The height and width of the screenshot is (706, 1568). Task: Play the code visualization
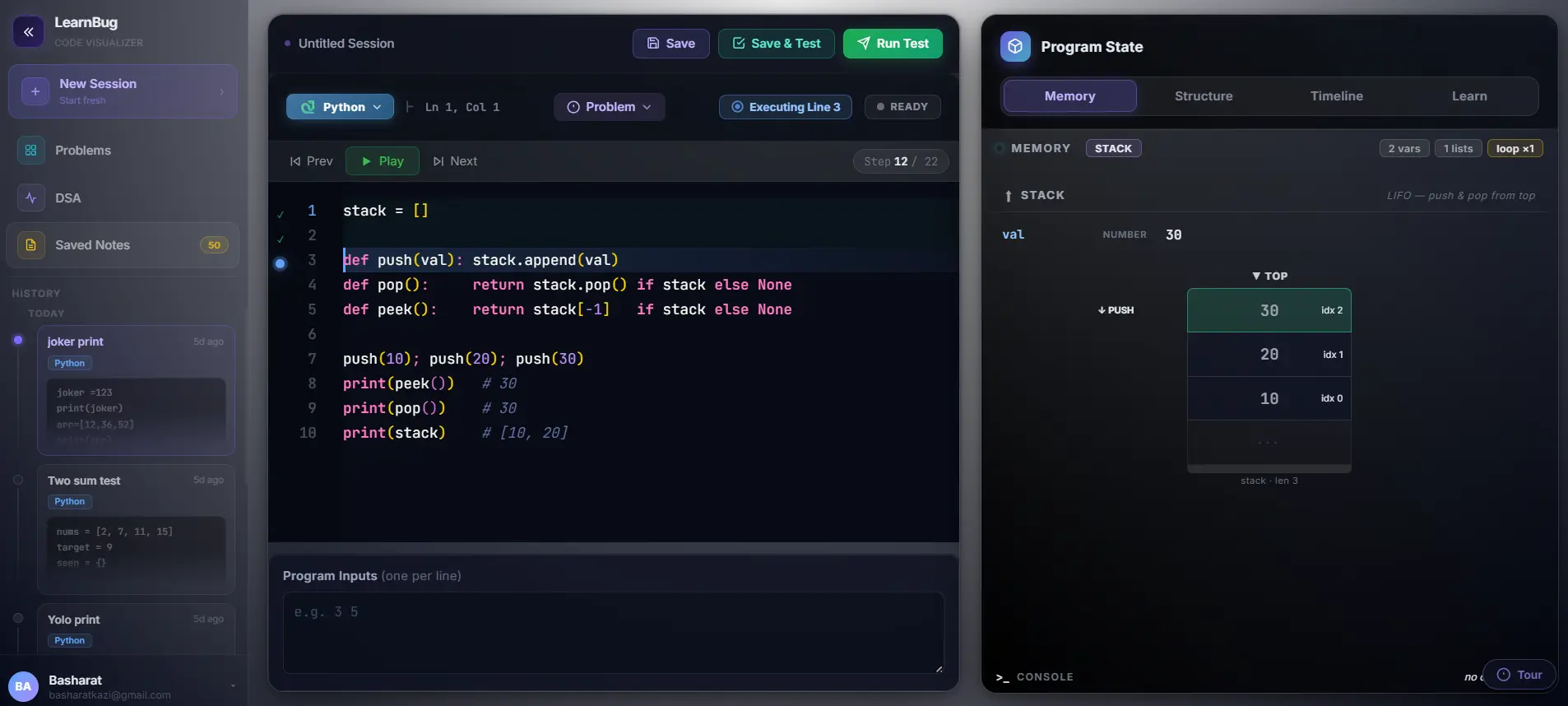pos(383,161)
